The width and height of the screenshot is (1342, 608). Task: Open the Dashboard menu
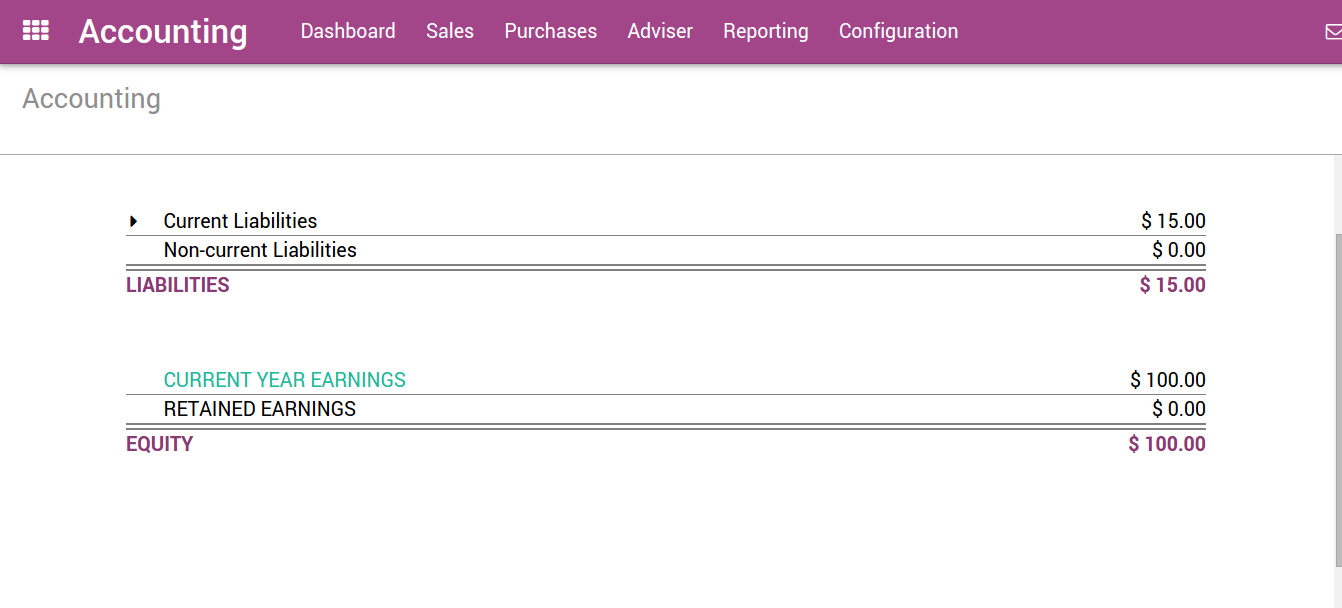point(348,31)
